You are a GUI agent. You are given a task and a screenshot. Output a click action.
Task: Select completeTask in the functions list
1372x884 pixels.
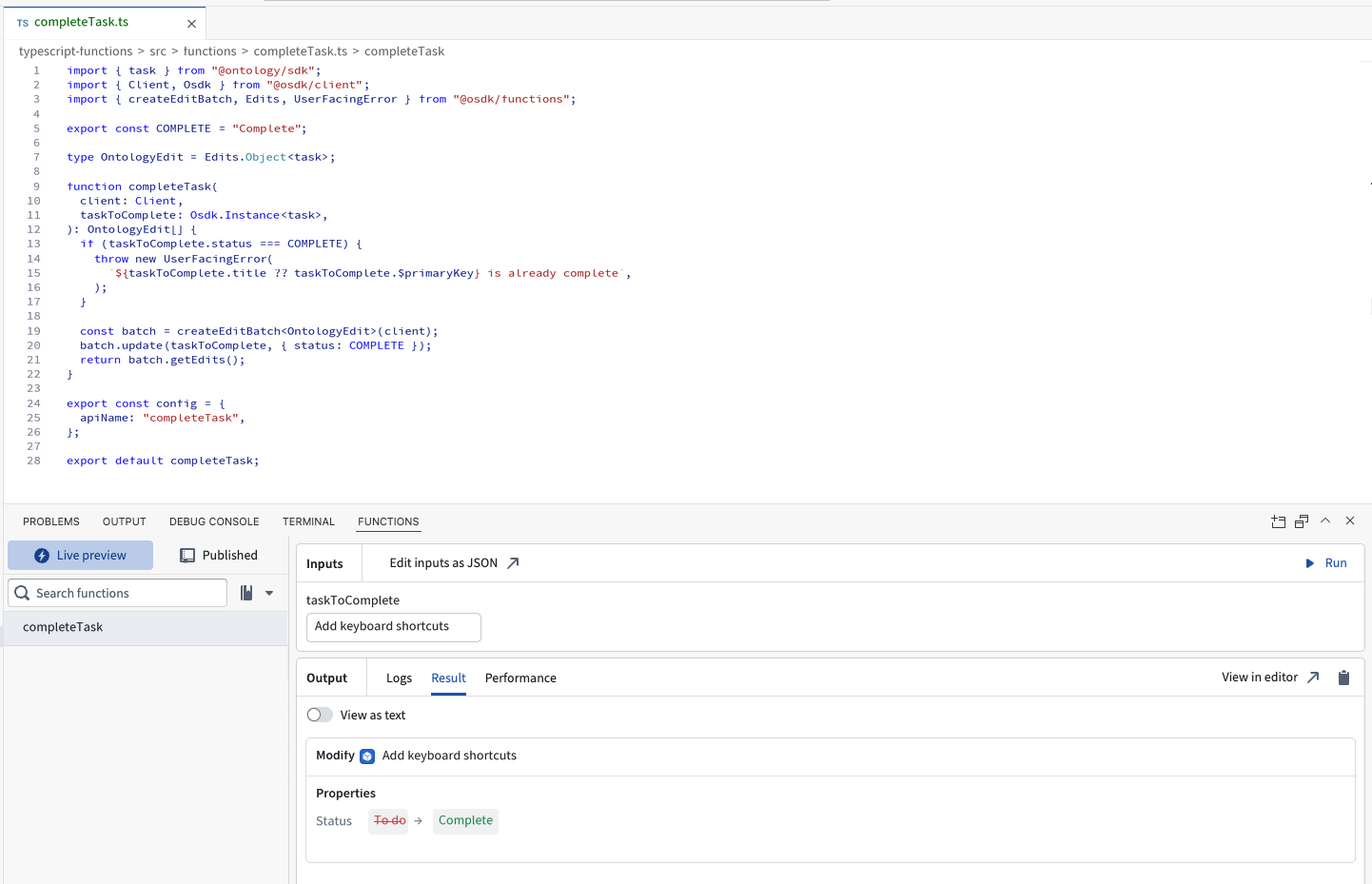coord(146,627)
